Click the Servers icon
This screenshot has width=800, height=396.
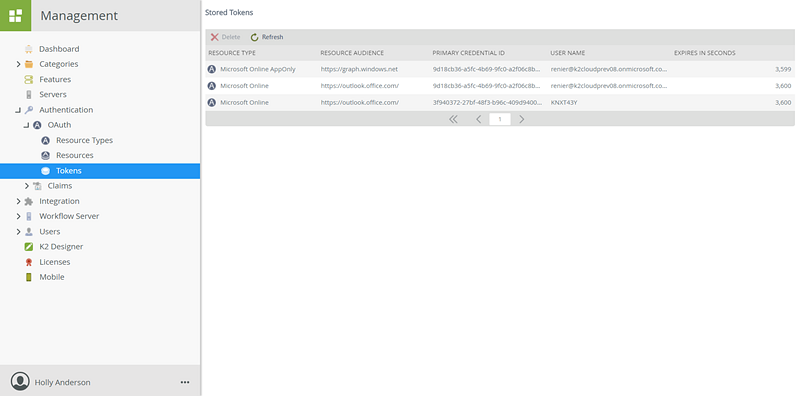[29, 94]
